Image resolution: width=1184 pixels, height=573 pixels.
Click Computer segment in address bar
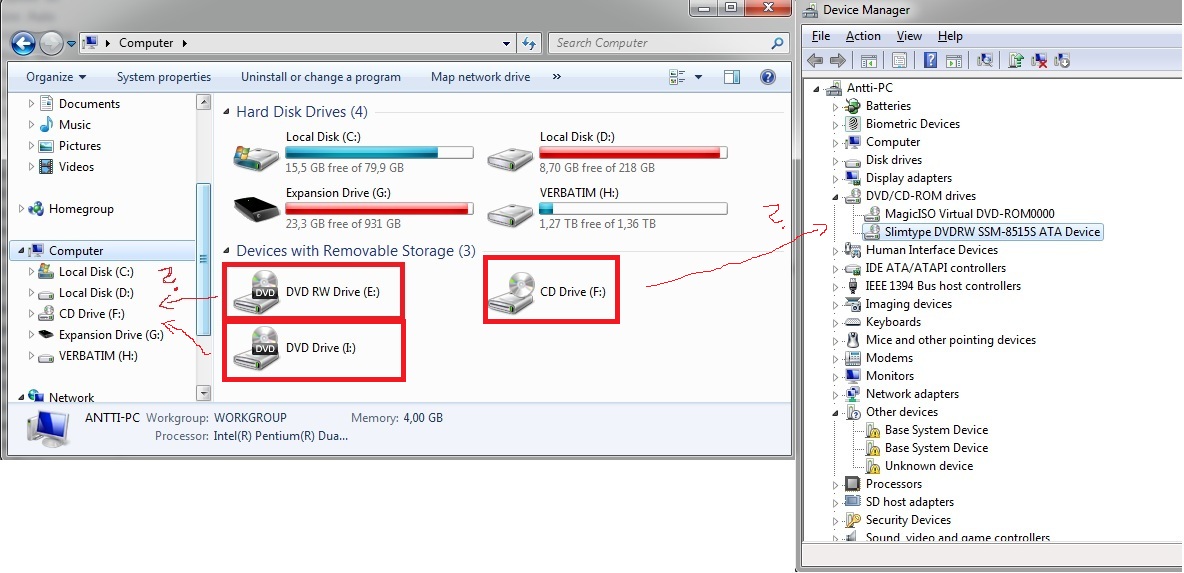tap(146, 43)
